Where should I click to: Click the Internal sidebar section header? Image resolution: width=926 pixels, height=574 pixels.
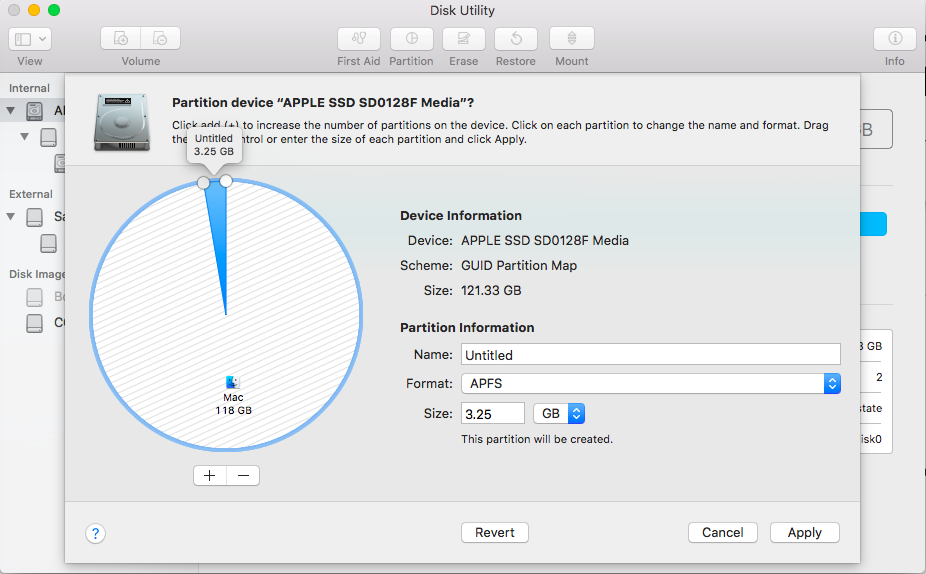[29, 88]
